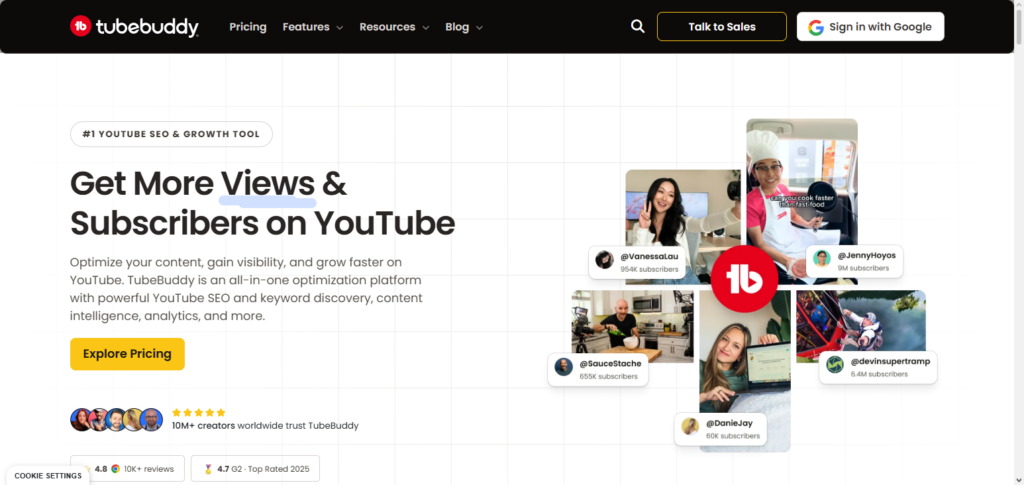Viewport: 1024px width, 485px height.
Task: Expand the Features chevron arrow
Action: (x=340, y=28)
